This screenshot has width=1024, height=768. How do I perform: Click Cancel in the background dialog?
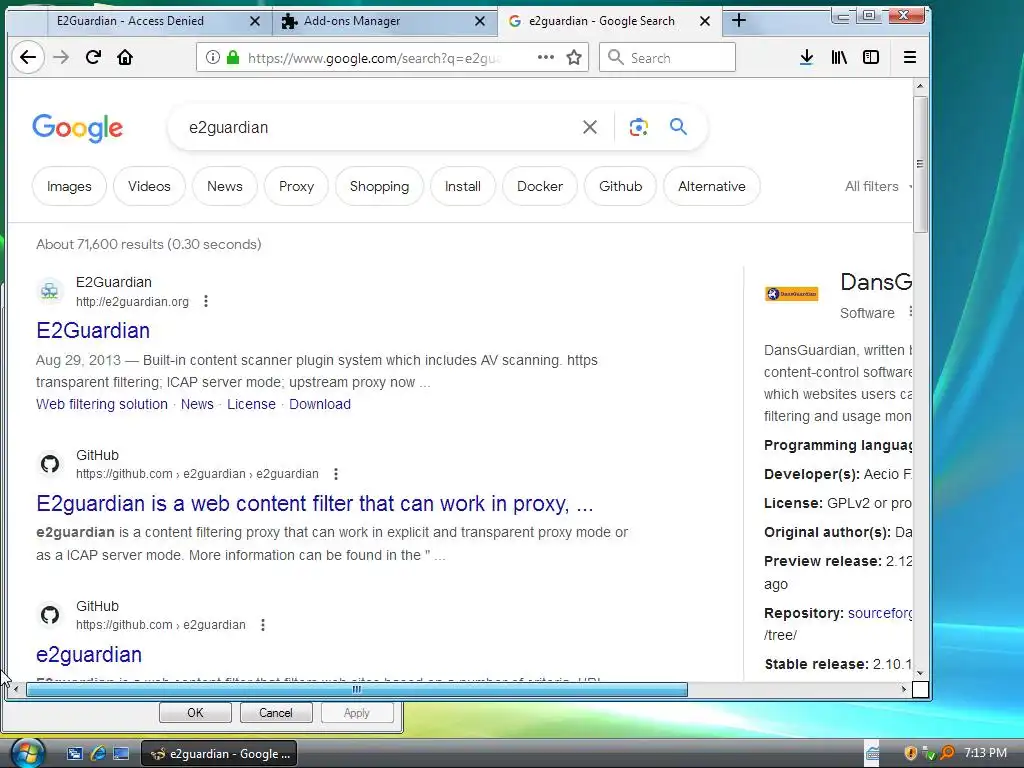click(276, 712)
